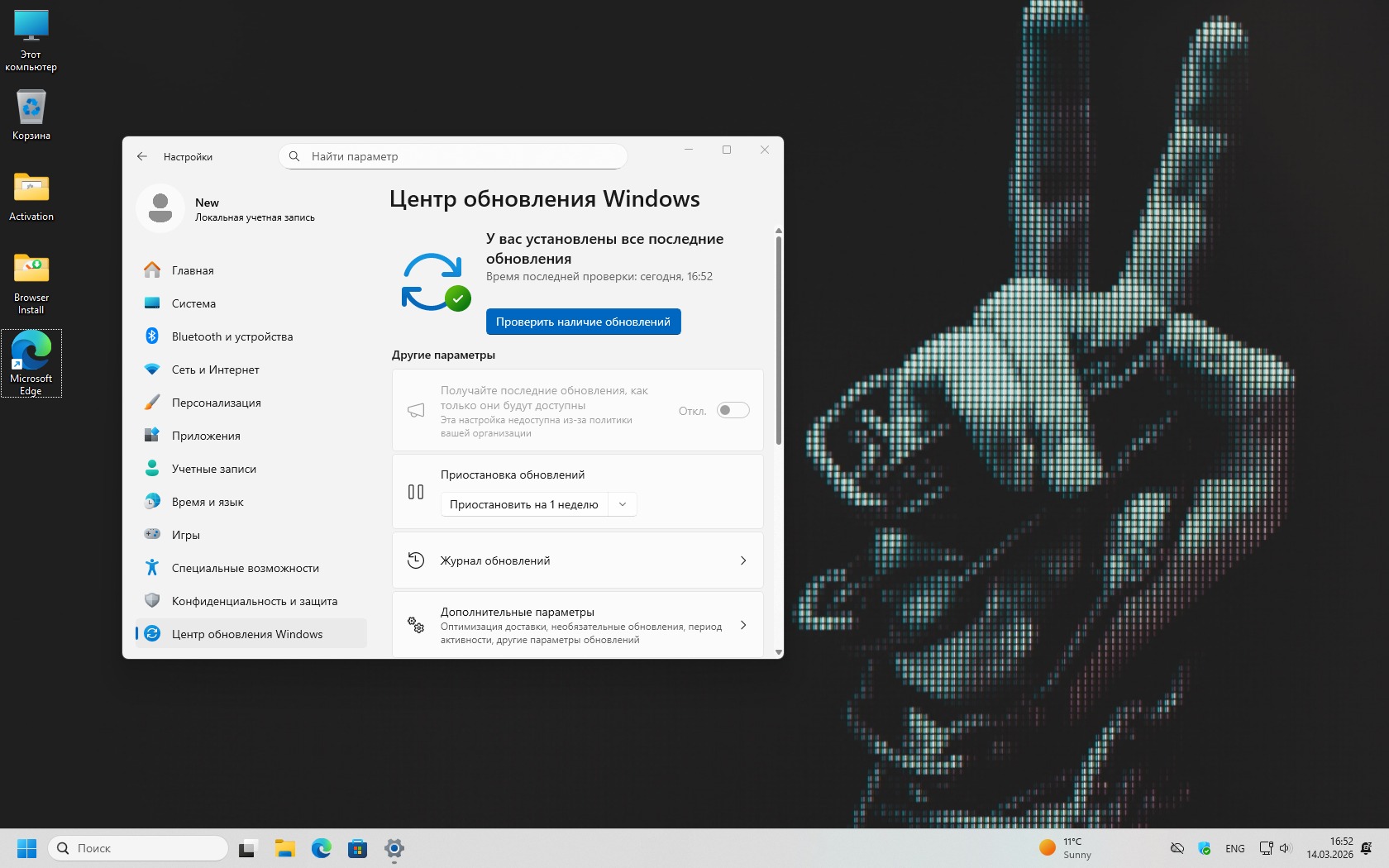This screenshot has width=1389, height=868.
Task: Click the back arrow in Settings
Action: (142, 156)
